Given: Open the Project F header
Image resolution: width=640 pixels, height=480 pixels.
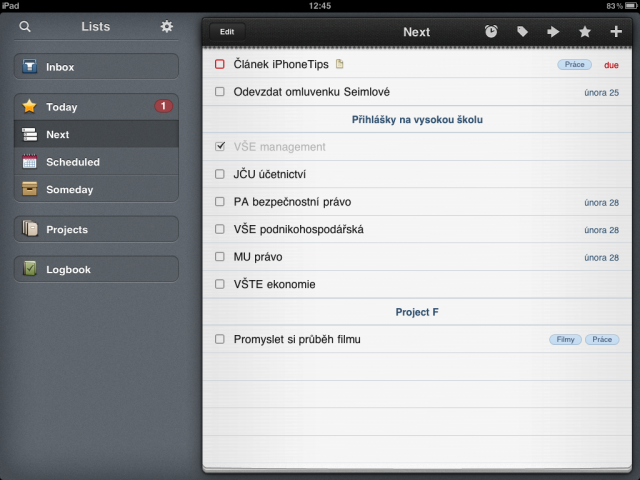Looking at the screenshot, I should coord(417,312).
